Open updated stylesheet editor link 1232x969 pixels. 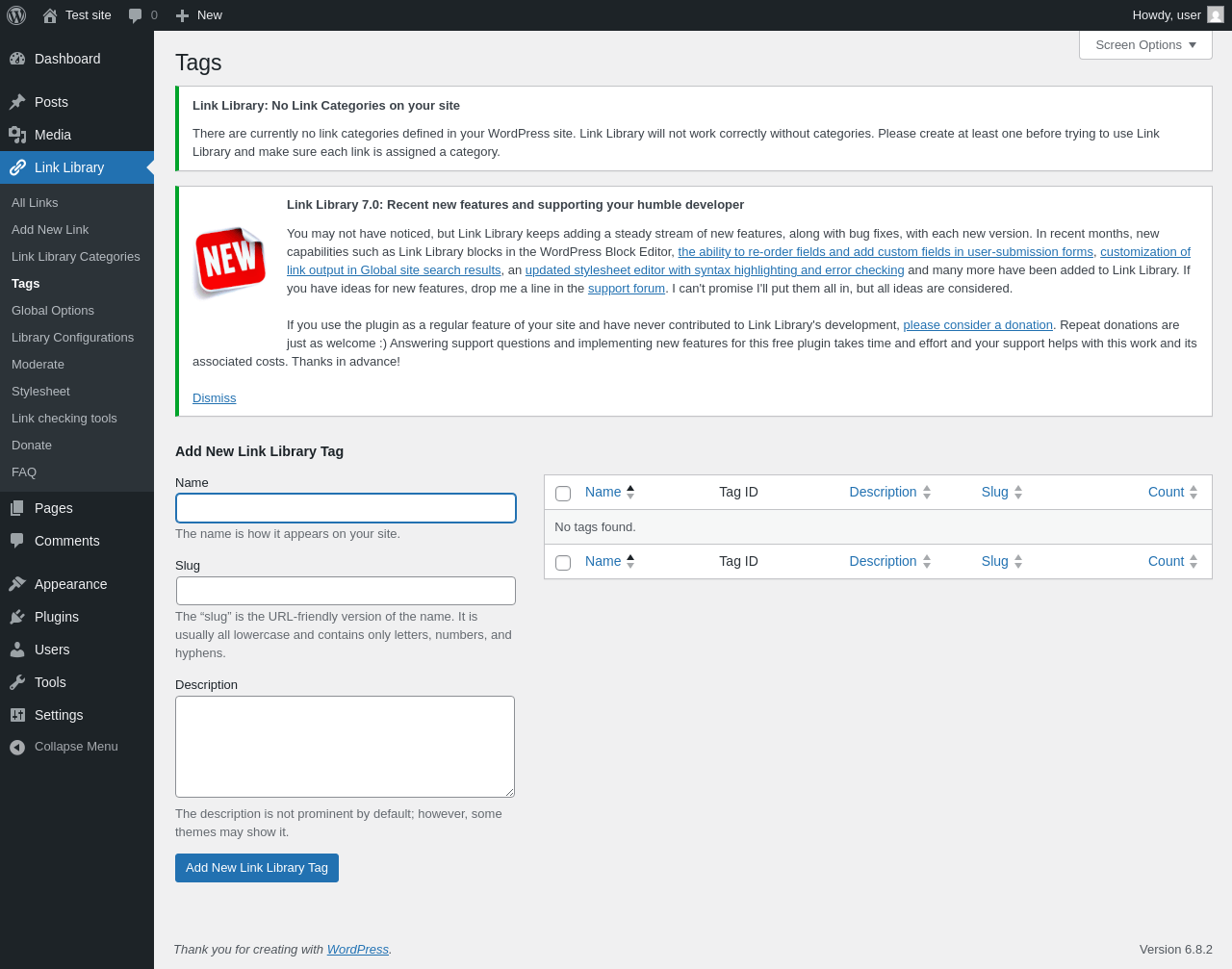714,270
